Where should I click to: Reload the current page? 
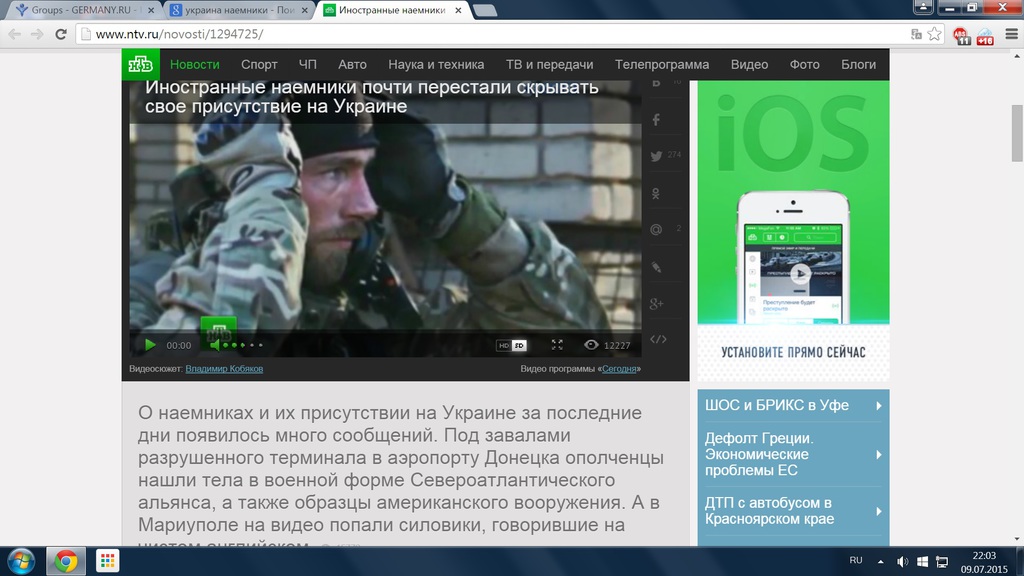61,34
